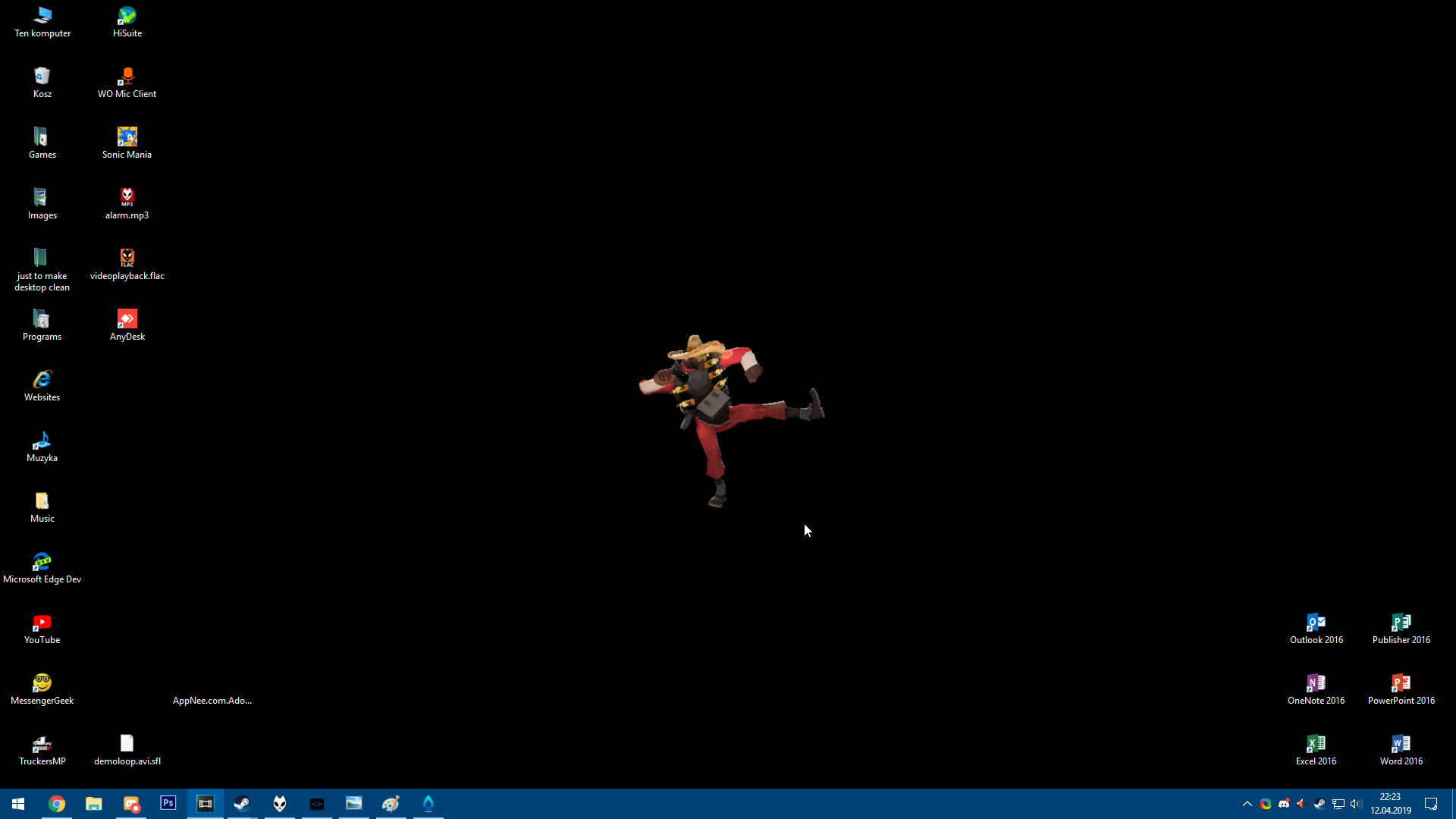
Task: Open the picture viewer taskbar app
Action: pos(354,804)
